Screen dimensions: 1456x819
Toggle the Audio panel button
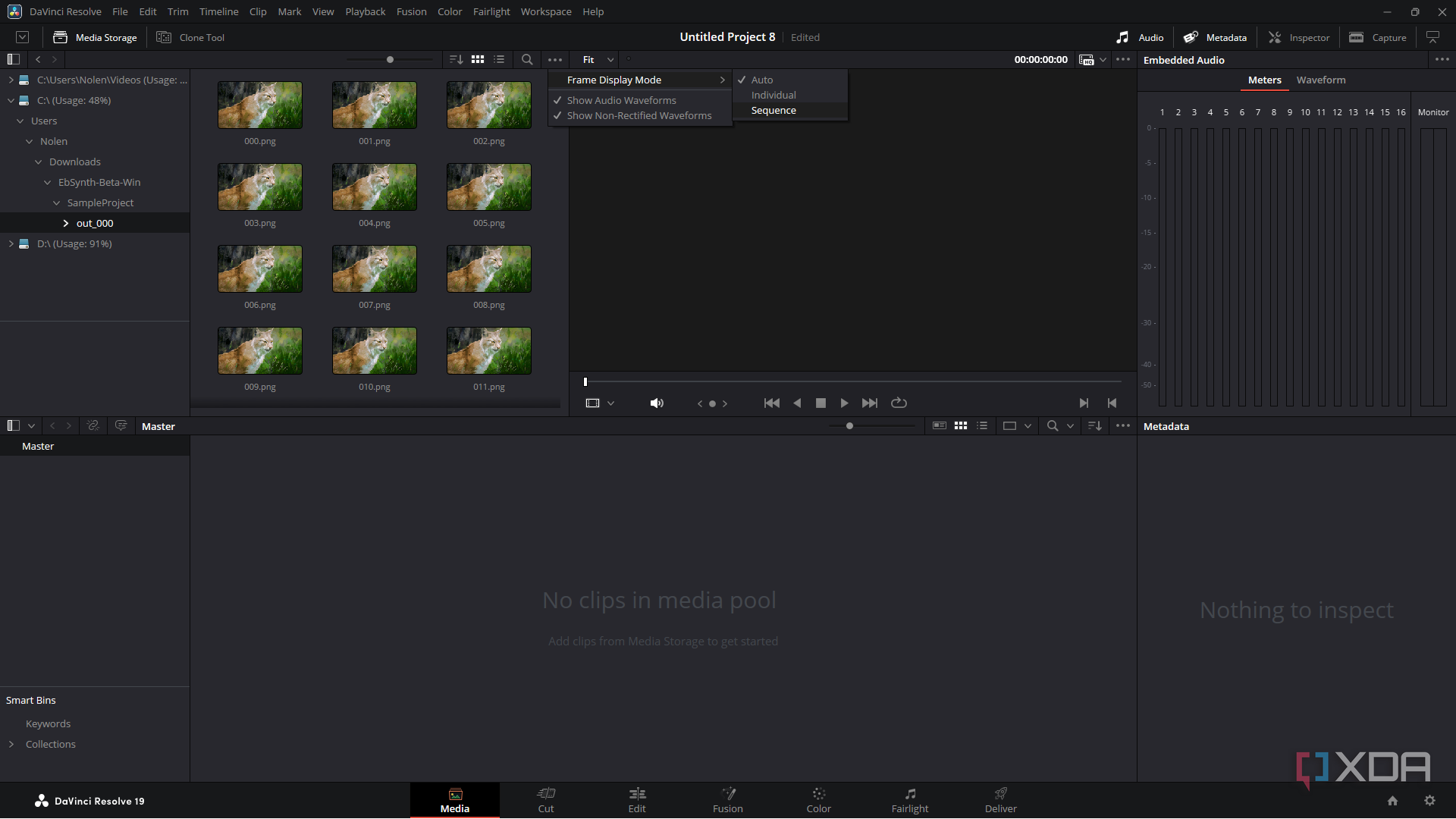(x=1140, y=37)
